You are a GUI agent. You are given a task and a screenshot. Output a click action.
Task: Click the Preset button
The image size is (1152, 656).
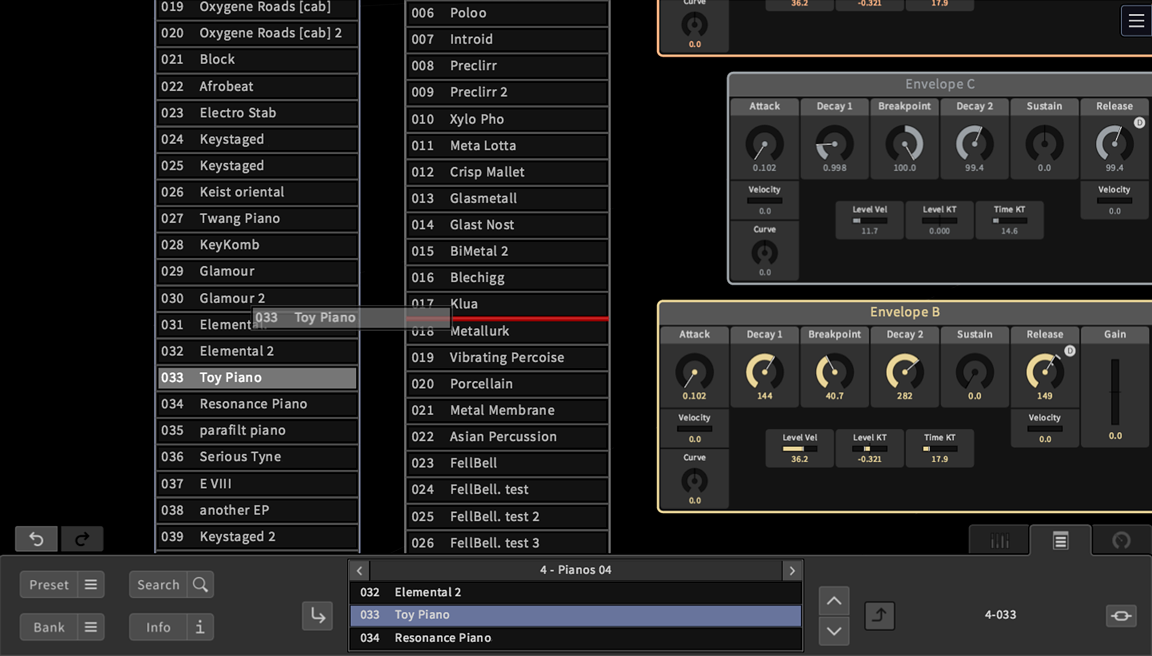(x=48, y=585)
